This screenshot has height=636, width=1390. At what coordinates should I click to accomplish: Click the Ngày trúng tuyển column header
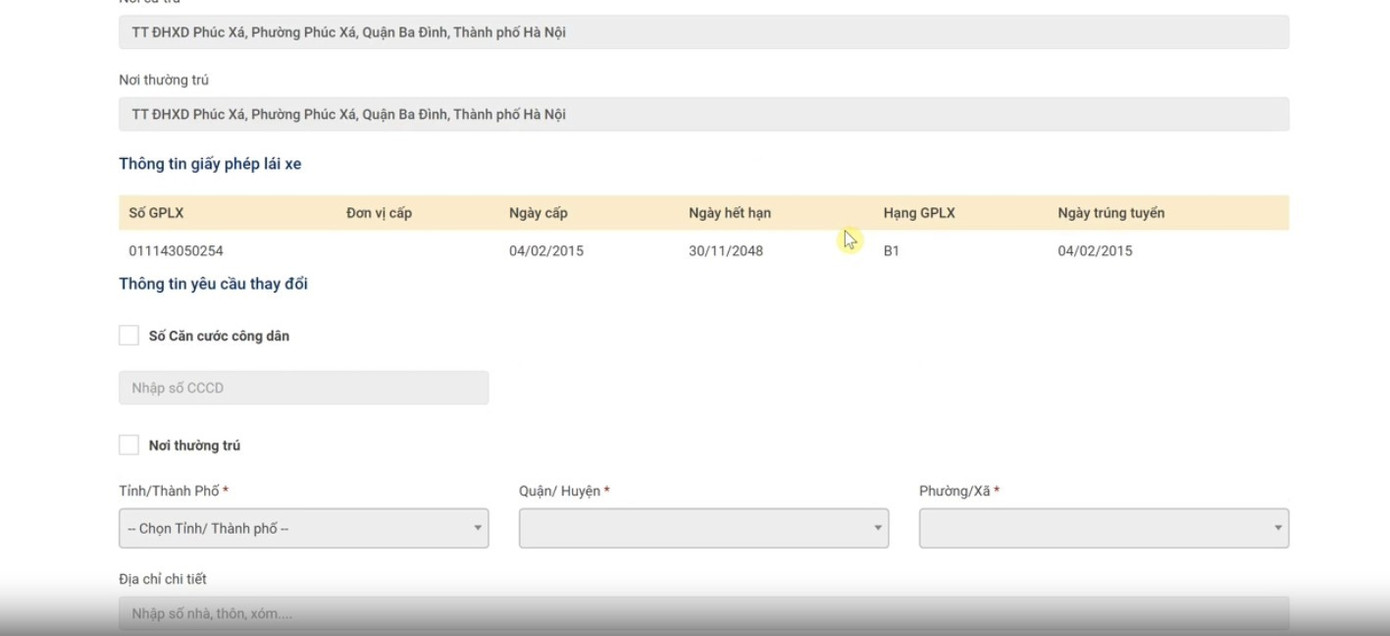(1111, 213)
